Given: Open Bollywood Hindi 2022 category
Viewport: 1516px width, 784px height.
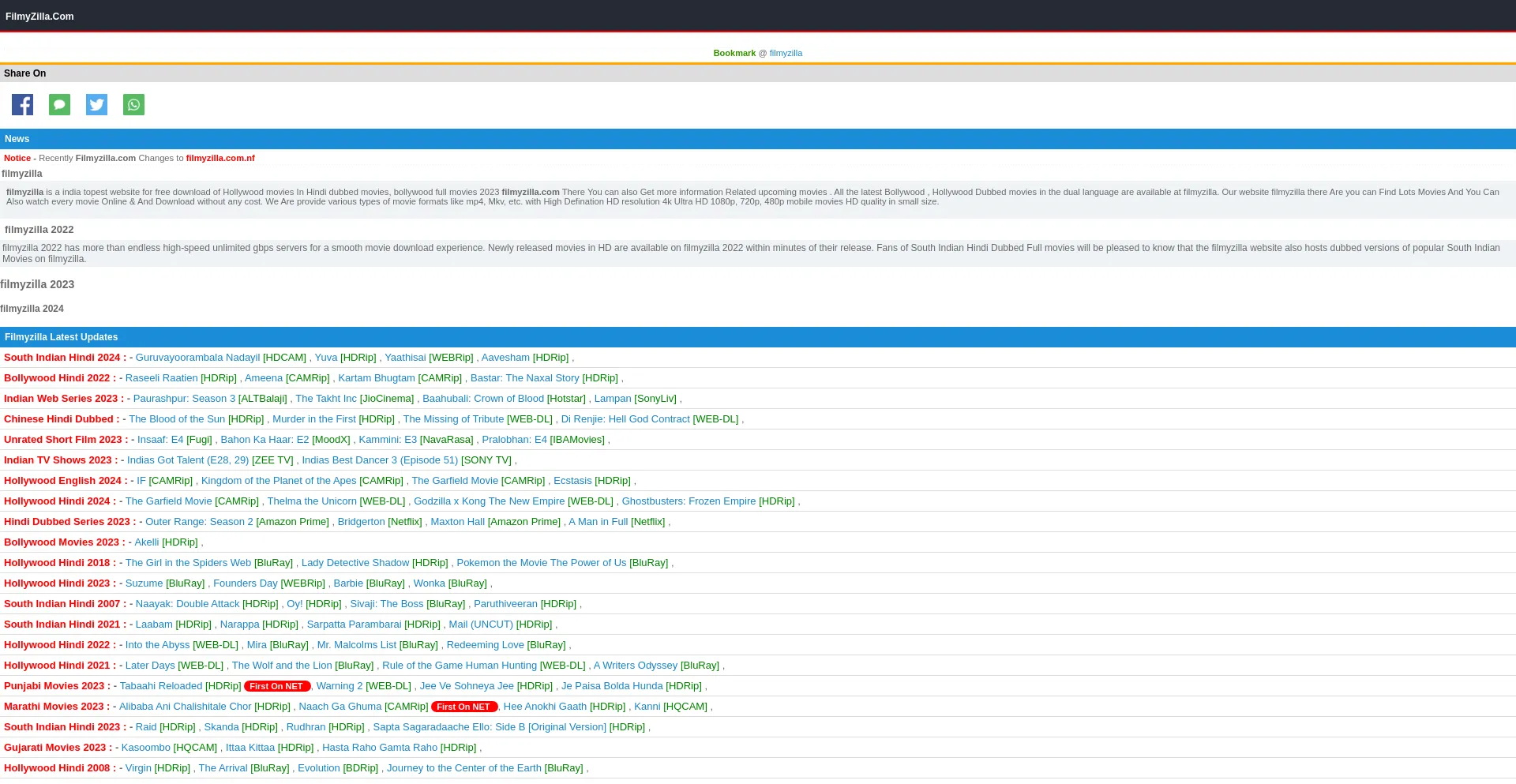Looking at the screenshot, I should tap(57, 378).
